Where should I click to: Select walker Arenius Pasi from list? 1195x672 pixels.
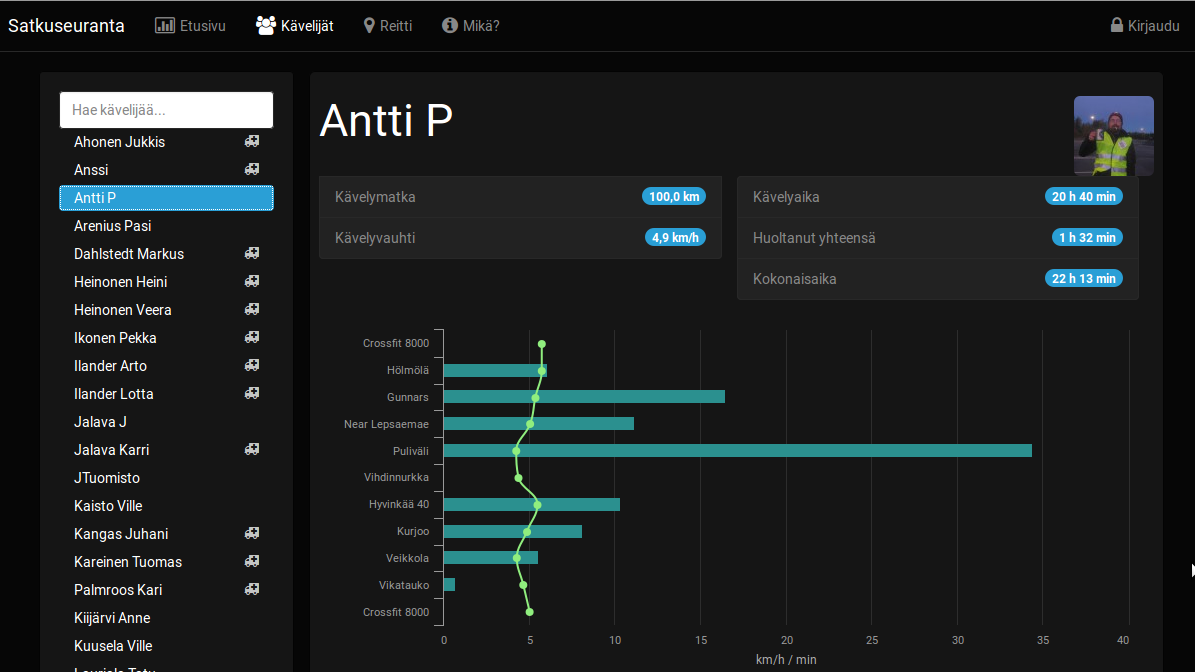pyautogui.click(x=112, y=226)
